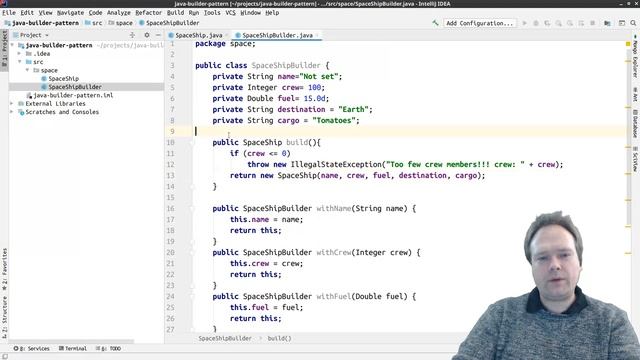Click the SpaceShip class icon in project tree

click(44, 78)
